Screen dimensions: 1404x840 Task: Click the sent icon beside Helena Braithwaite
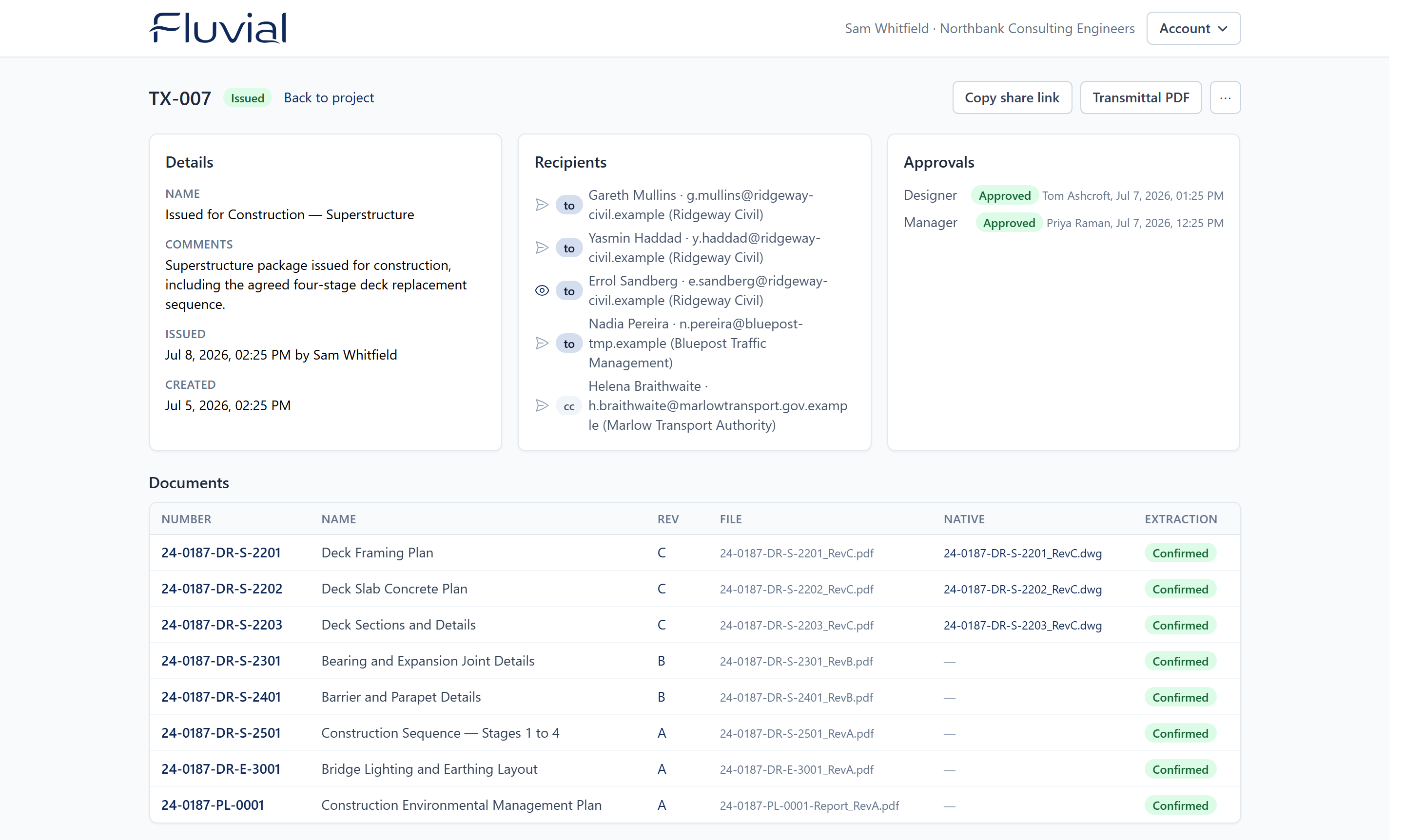[x=542, y=406]
